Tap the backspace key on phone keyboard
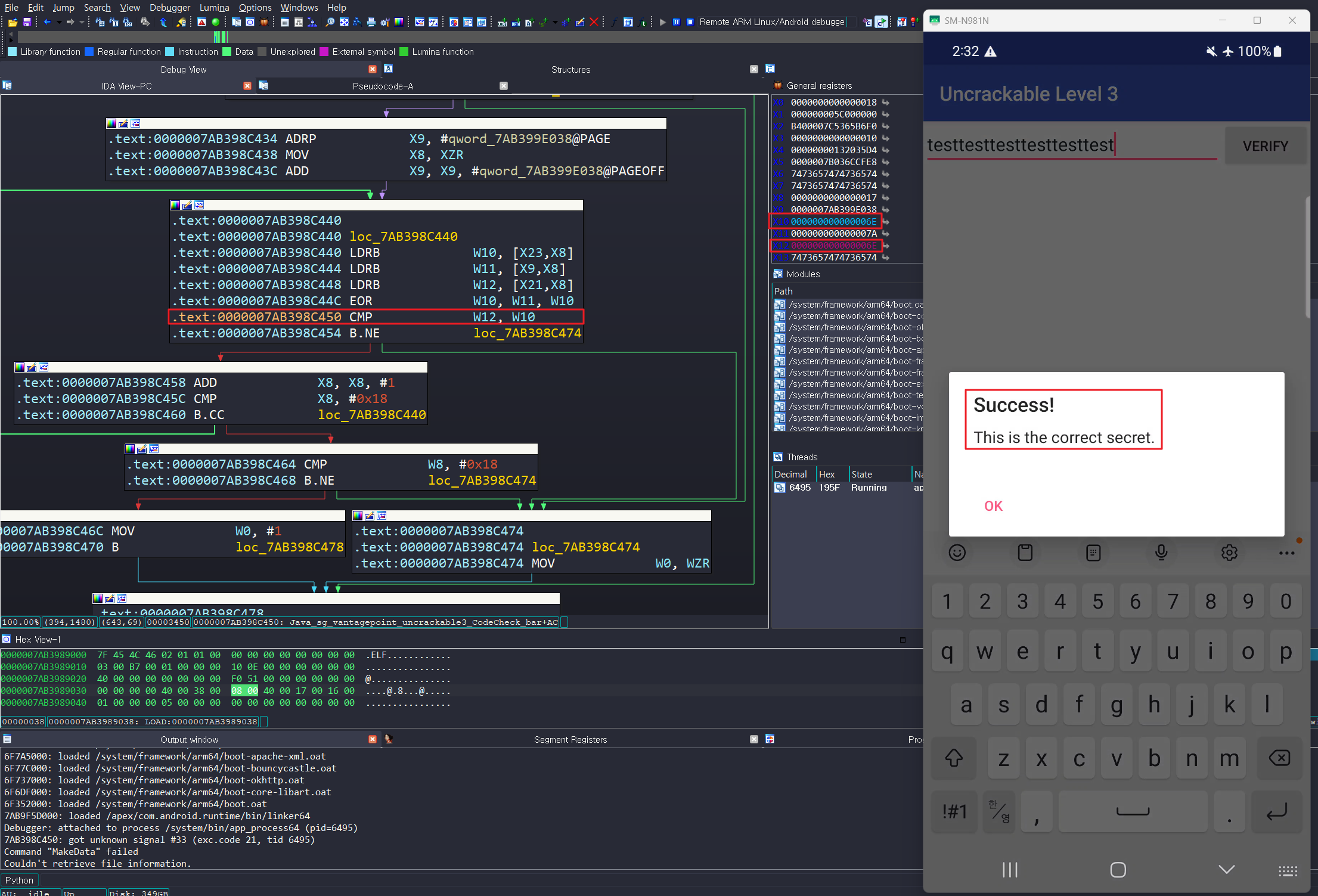This screenshot has width=1318, height=896. tap(1279, 758)
